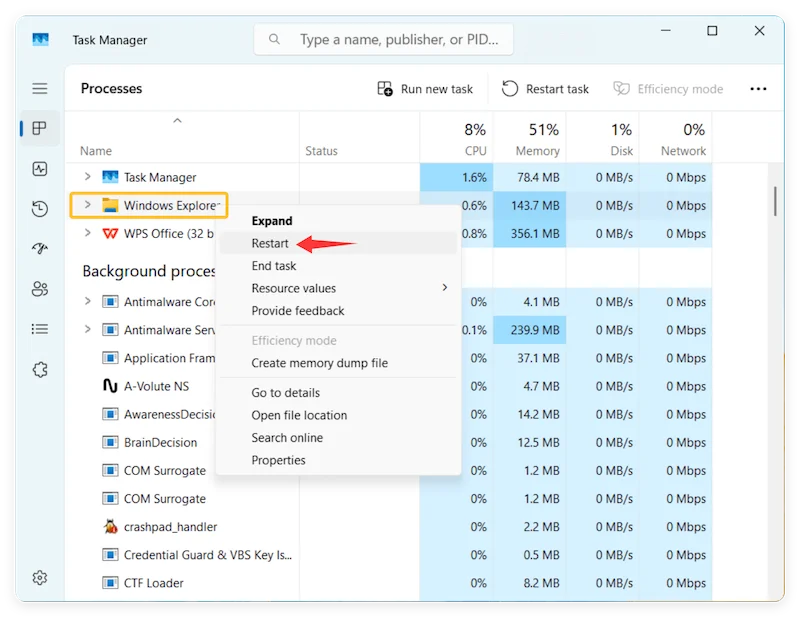Click Run new task button
This screenshot has width=800, height=617.
425,89
